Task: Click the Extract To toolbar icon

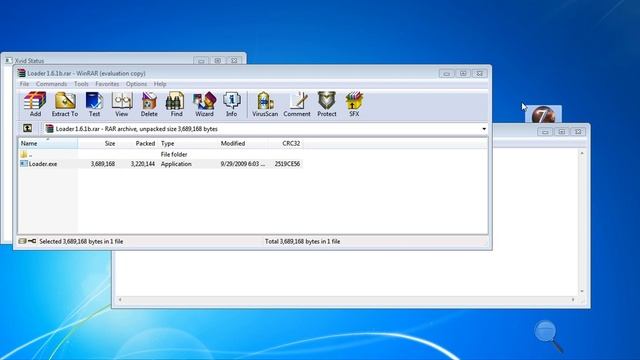Action: tap(64, 104)
